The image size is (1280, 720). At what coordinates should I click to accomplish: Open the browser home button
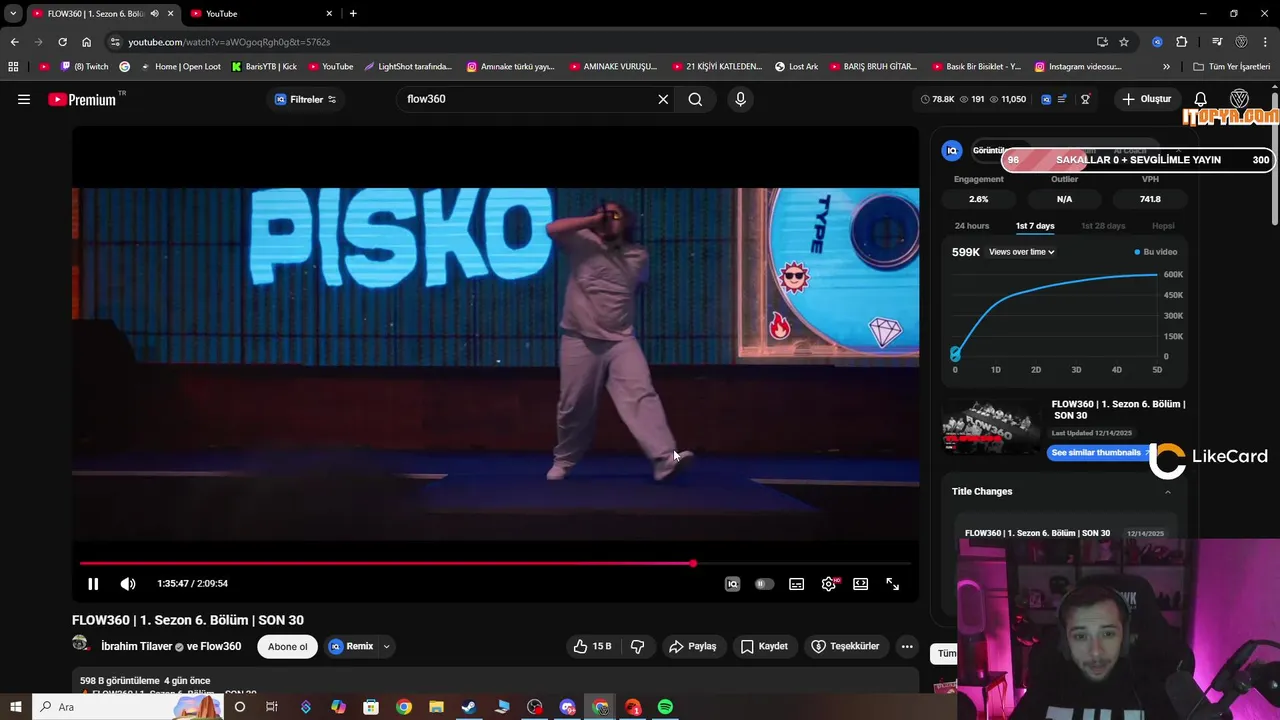86,42
